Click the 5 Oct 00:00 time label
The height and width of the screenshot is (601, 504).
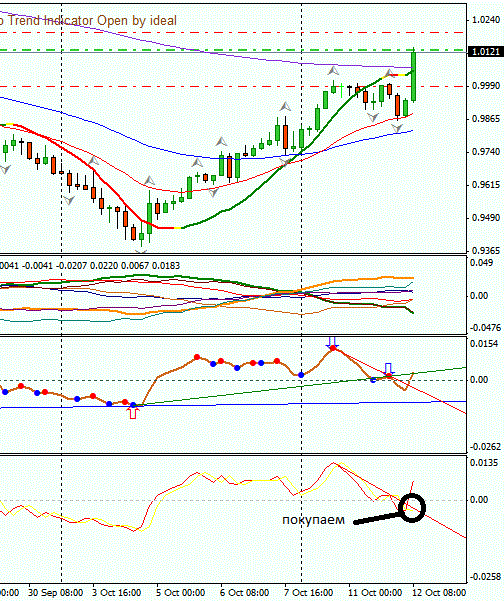pos(181,593)
